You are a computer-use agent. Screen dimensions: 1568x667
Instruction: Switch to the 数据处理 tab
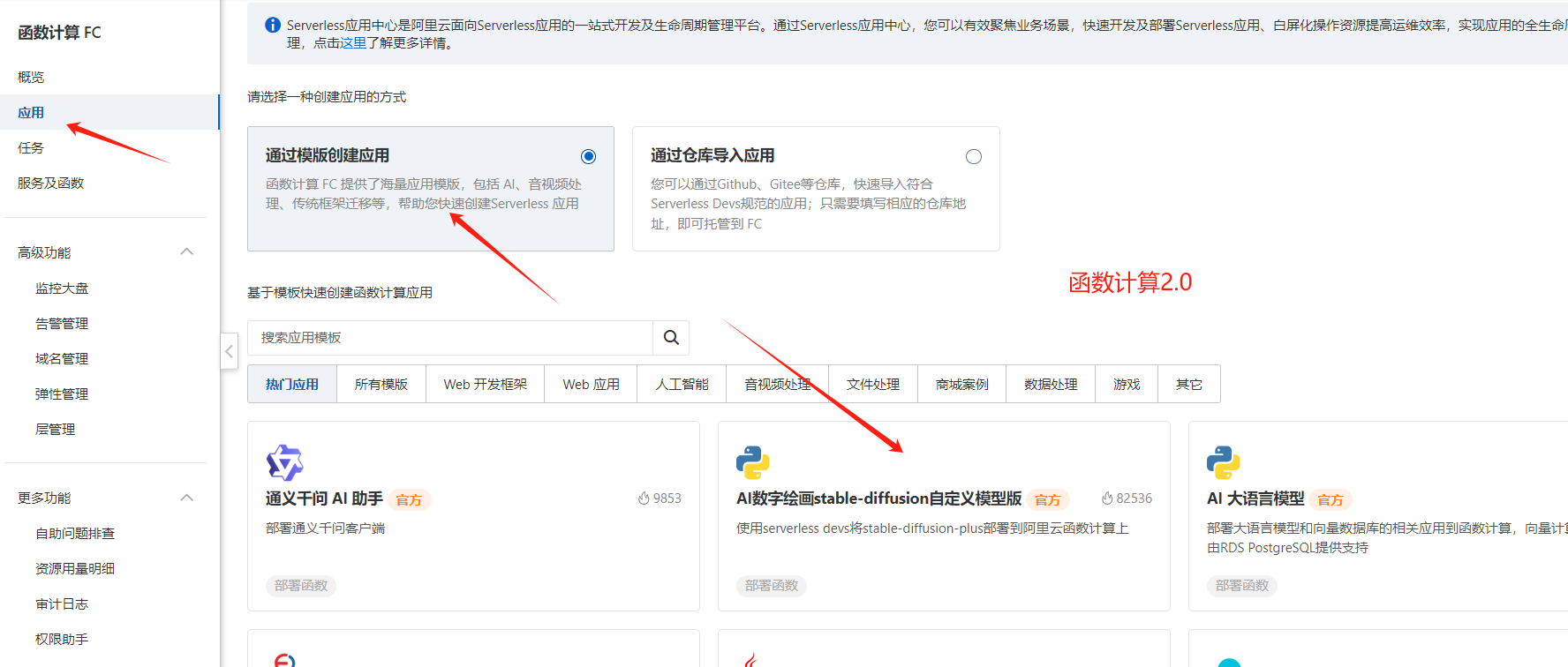click(1051, 384)
